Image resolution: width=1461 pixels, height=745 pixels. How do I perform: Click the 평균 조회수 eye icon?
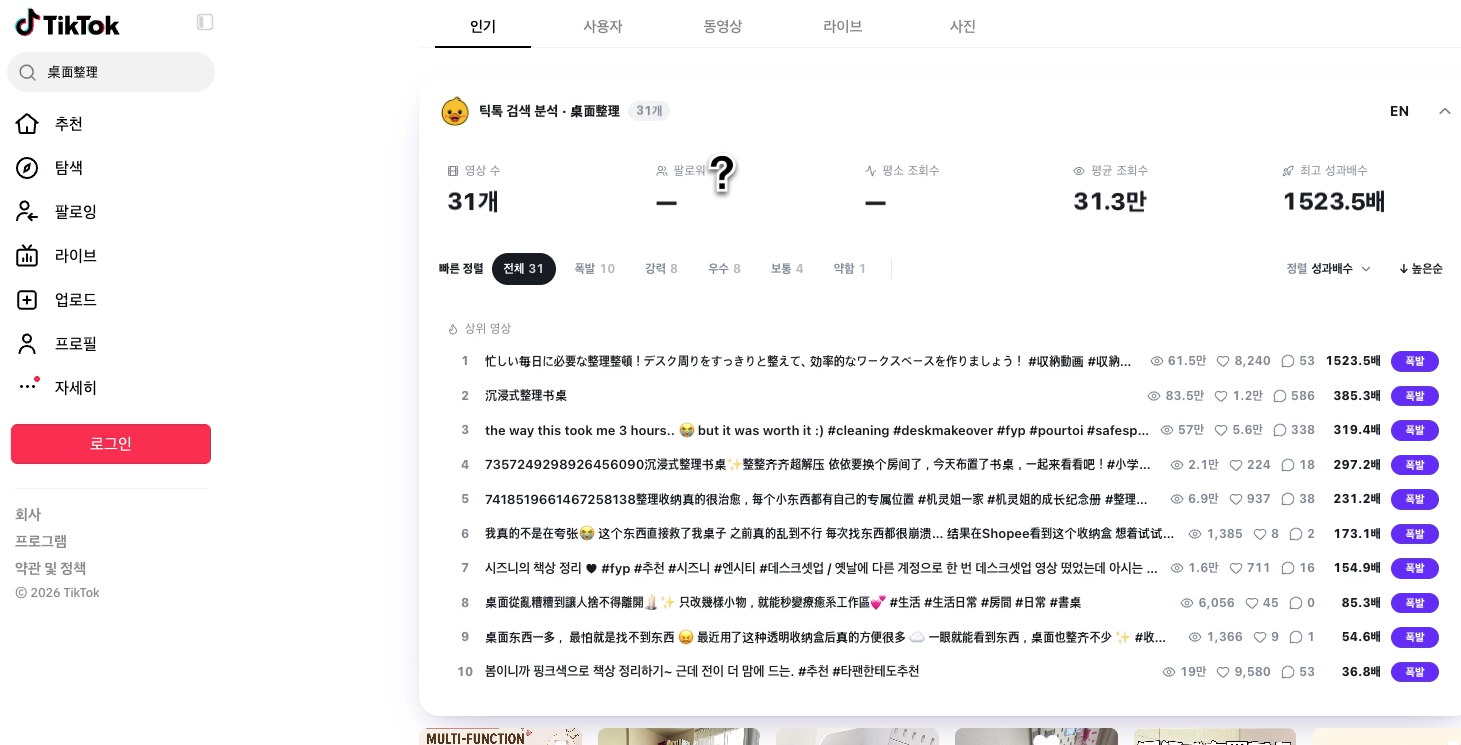pyautogui.click(x=1079, y=171)
